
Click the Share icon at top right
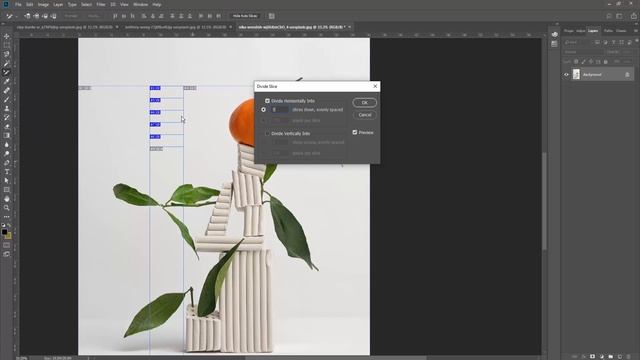click(x=633, y=16)
